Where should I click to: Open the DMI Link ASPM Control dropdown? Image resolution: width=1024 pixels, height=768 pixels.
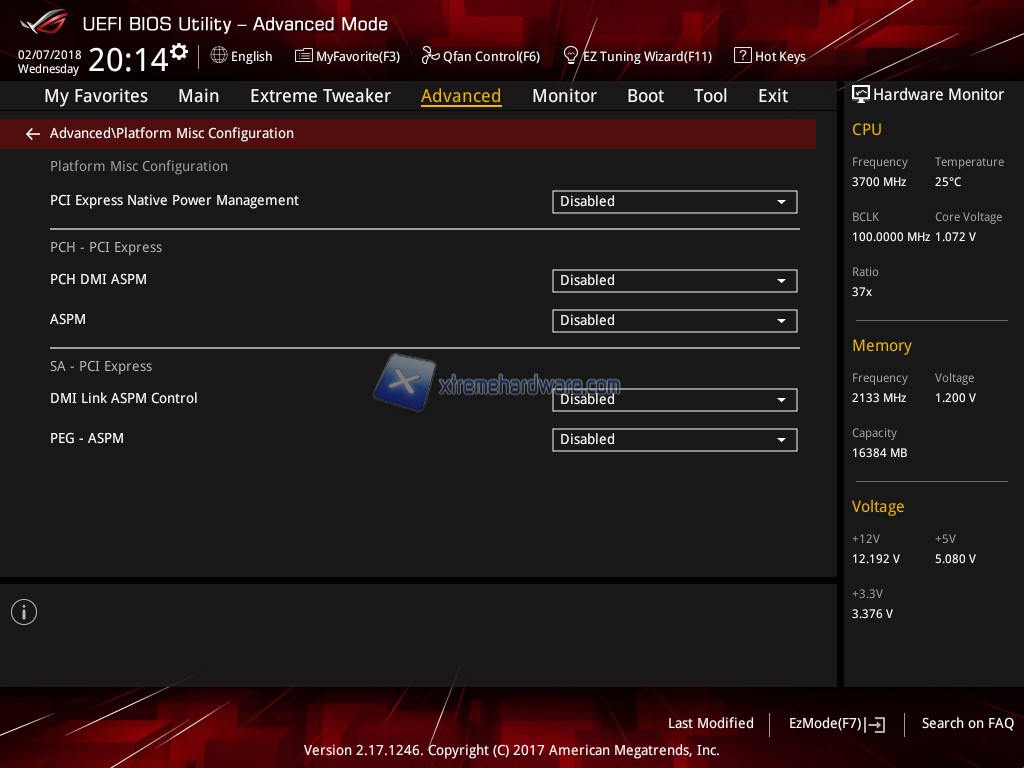pyautogui.click(x=674, y=400)
